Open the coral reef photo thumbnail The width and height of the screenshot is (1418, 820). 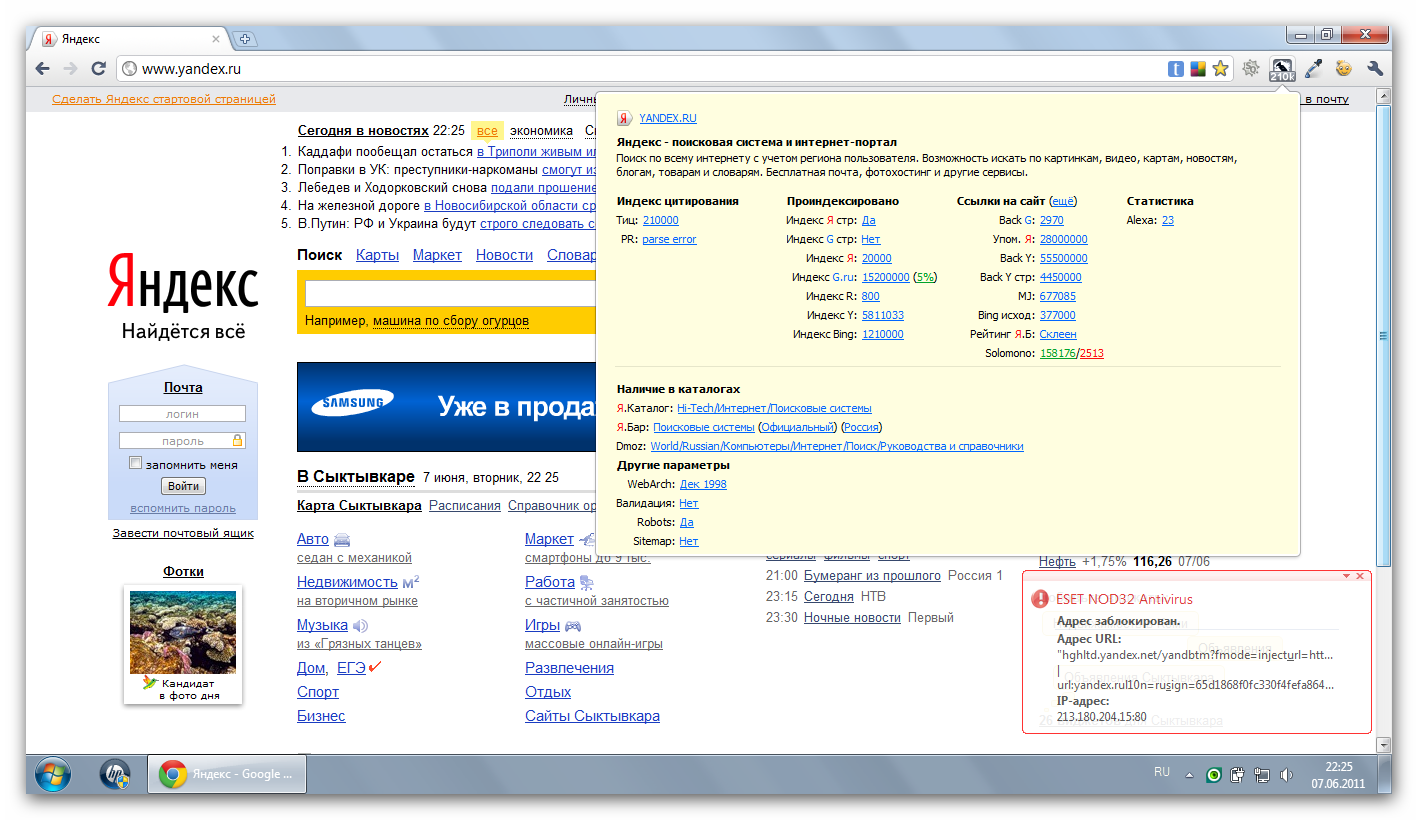(183, 632)
